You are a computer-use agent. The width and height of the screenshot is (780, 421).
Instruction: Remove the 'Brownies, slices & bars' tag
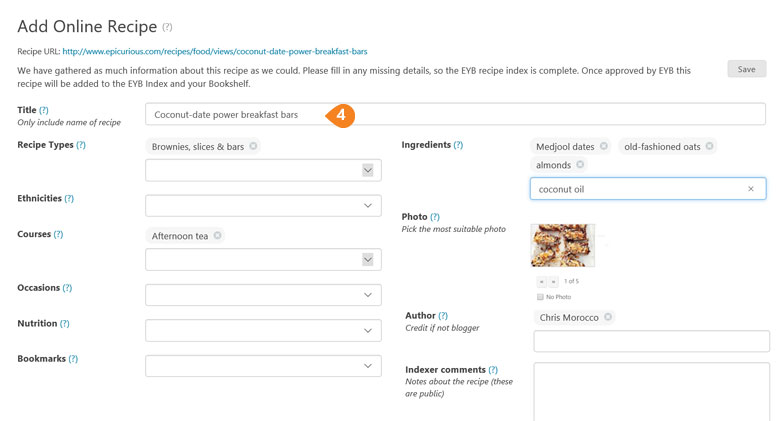pyautogui.click(x=253, y=146)
